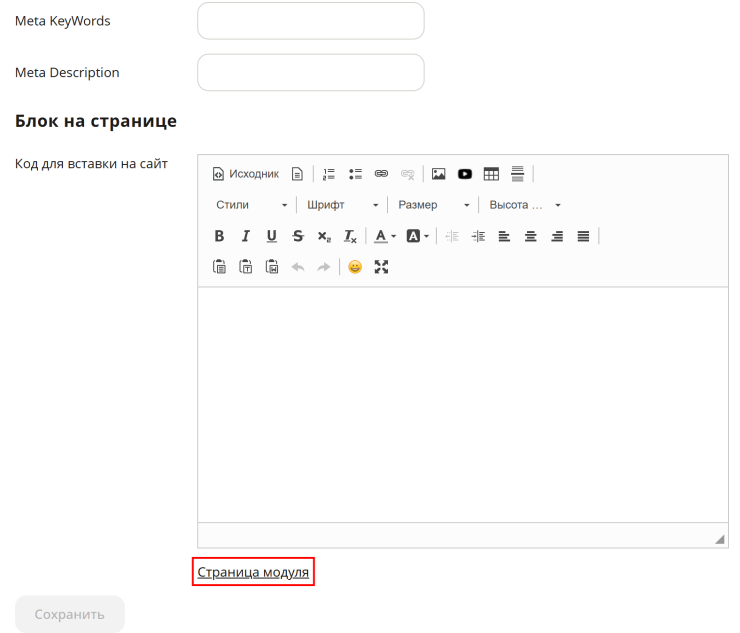
Task: Paste from Word
Action: (272, 267)
